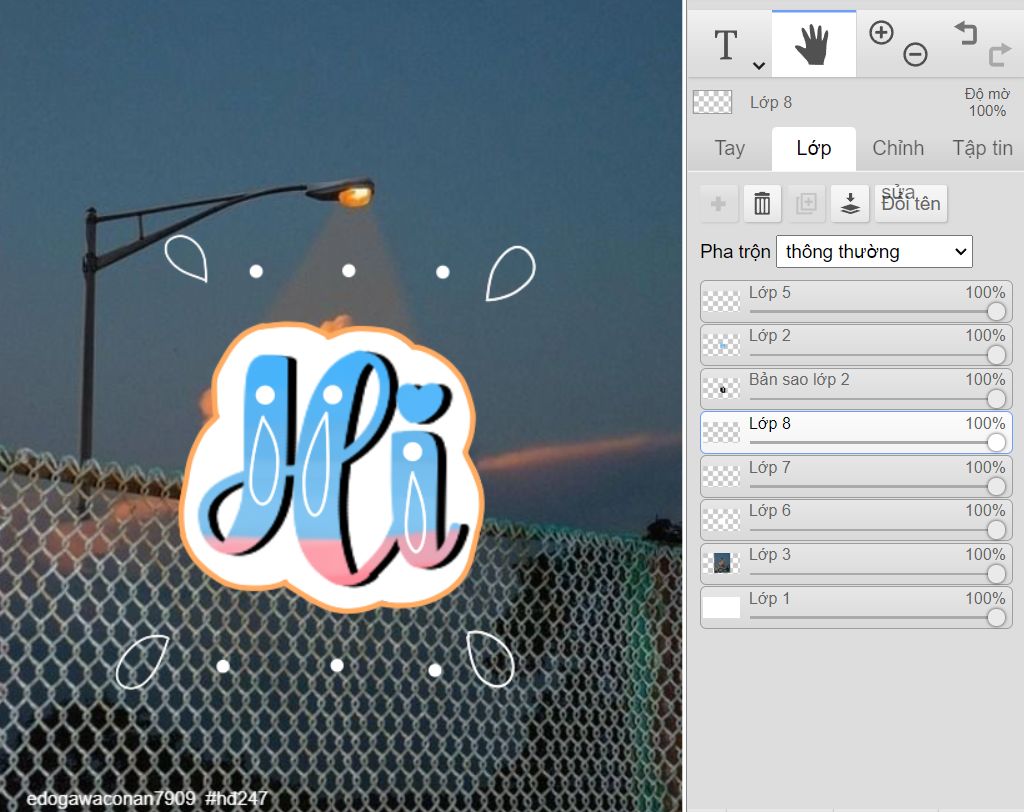Open the Tập tin tab
Screen dimensions: 1024x812
[x=982, y=148]
